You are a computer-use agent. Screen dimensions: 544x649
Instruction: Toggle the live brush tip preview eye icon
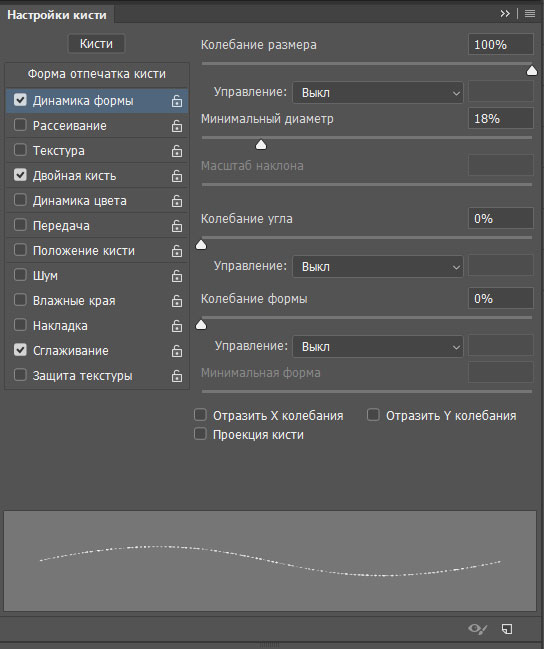pyautogui.click(x=477, y=629)
